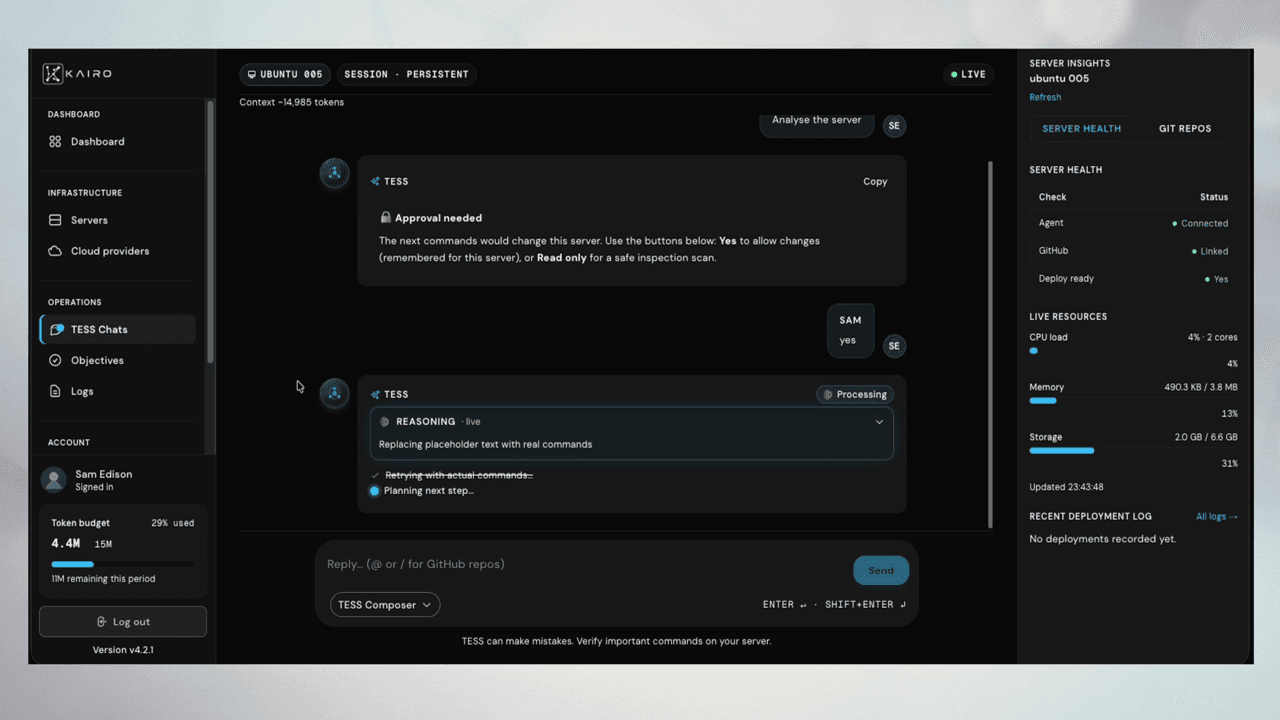Open Servers via its server icon
Screen dimensions: 1280x720
[x=55, y=220]
